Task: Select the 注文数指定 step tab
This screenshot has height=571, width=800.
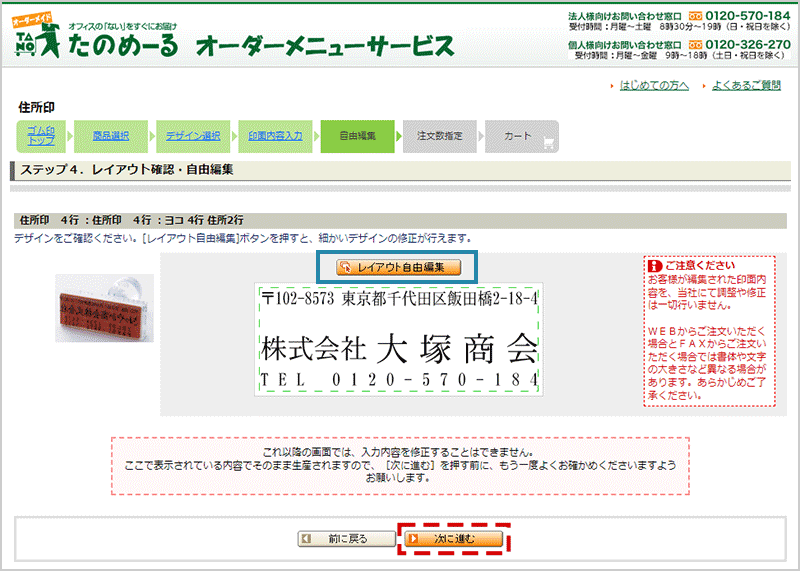Action: point(440,136)
